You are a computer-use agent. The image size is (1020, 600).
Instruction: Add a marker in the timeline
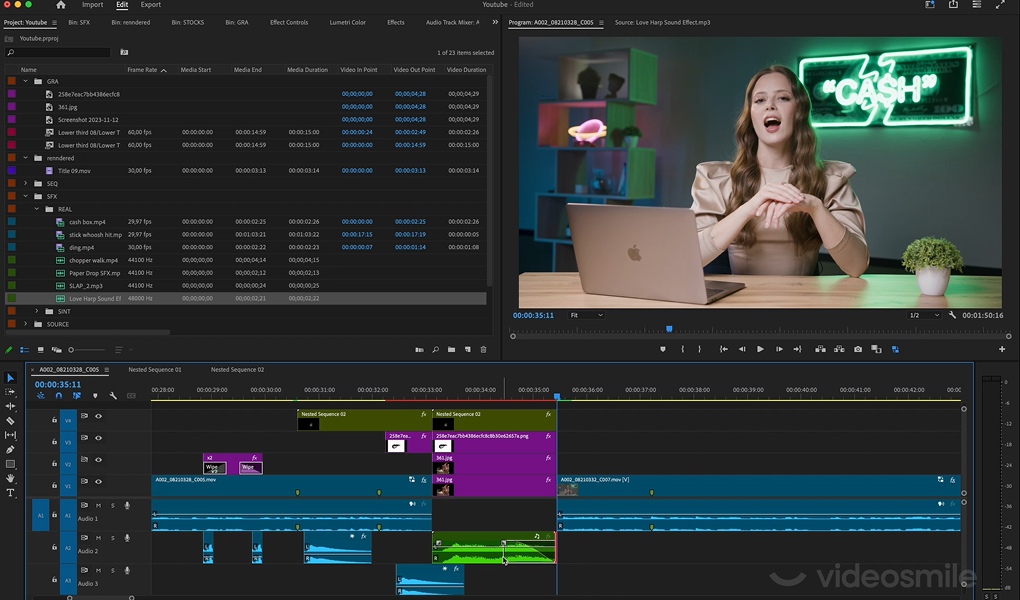click(95, 396)
